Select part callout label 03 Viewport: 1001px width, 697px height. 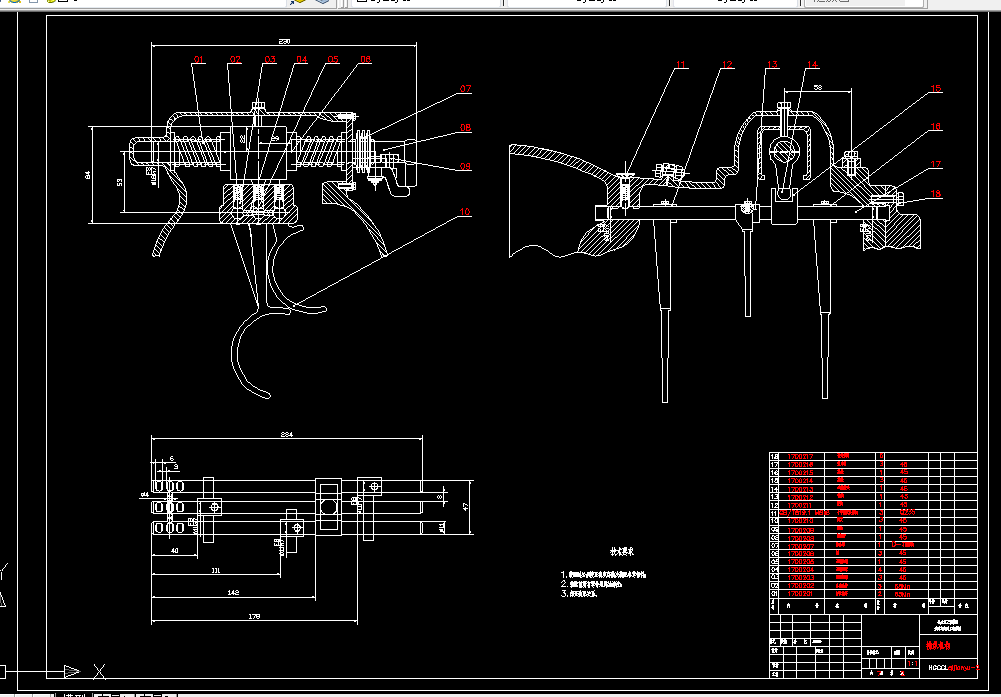270,59
